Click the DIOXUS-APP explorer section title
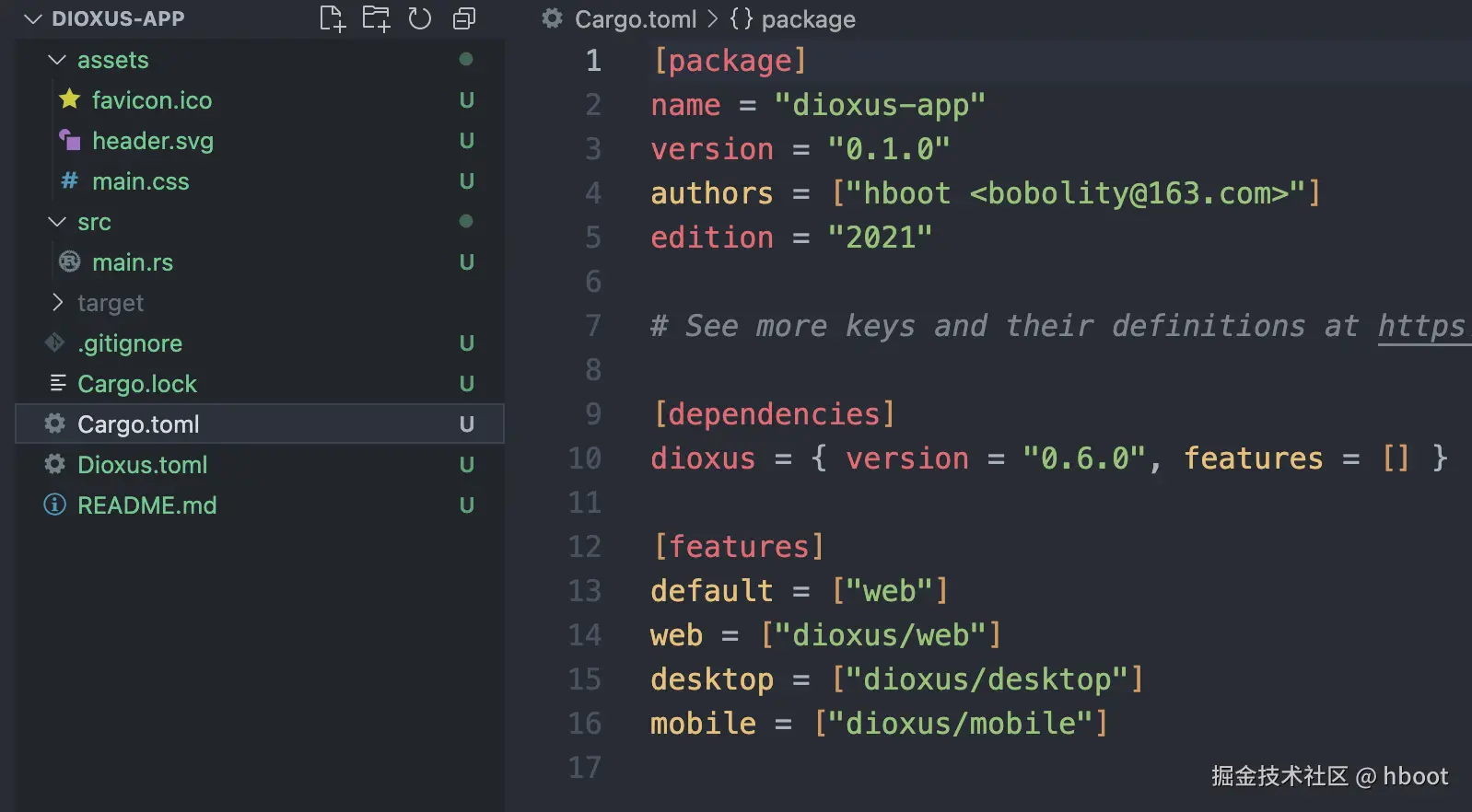Screen dimensions: 1472x812 click(x=118, y=18)
